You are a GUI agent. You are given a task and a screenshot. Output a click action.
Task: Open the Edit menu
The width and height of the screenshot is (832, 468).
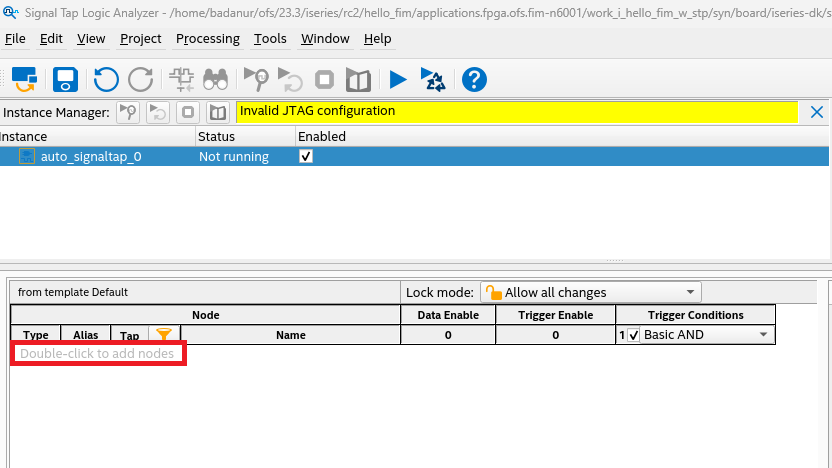click(51, 39)
